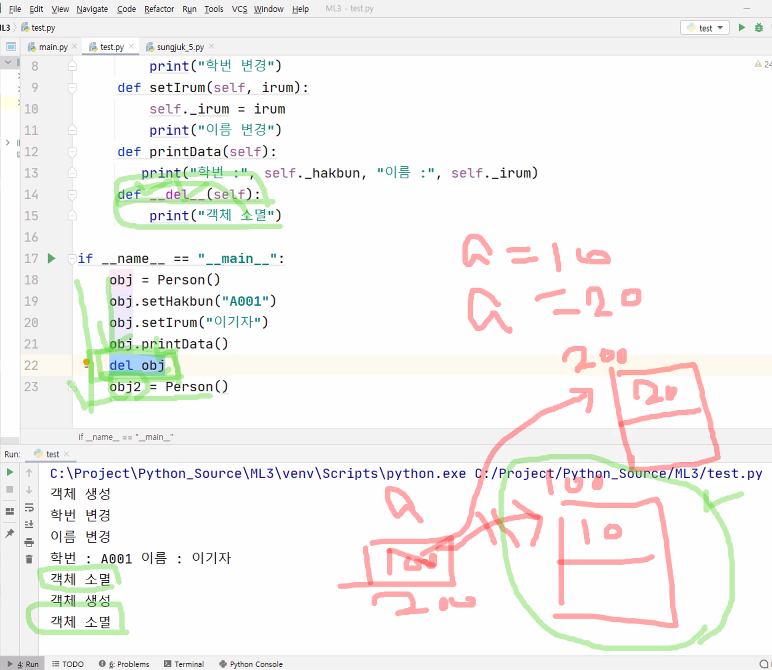772x670 pixels.
Task: Start debugging with the green bug icon
Action: click(759, 28)
